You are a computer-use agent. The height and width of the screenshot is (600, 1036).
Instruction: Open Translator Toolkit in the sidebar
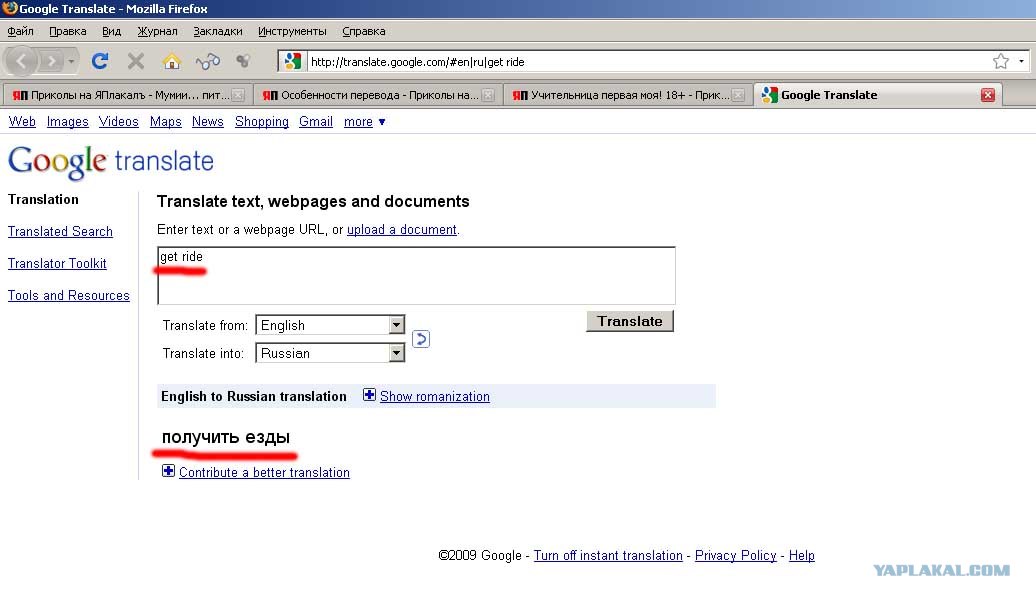point(57,263)
